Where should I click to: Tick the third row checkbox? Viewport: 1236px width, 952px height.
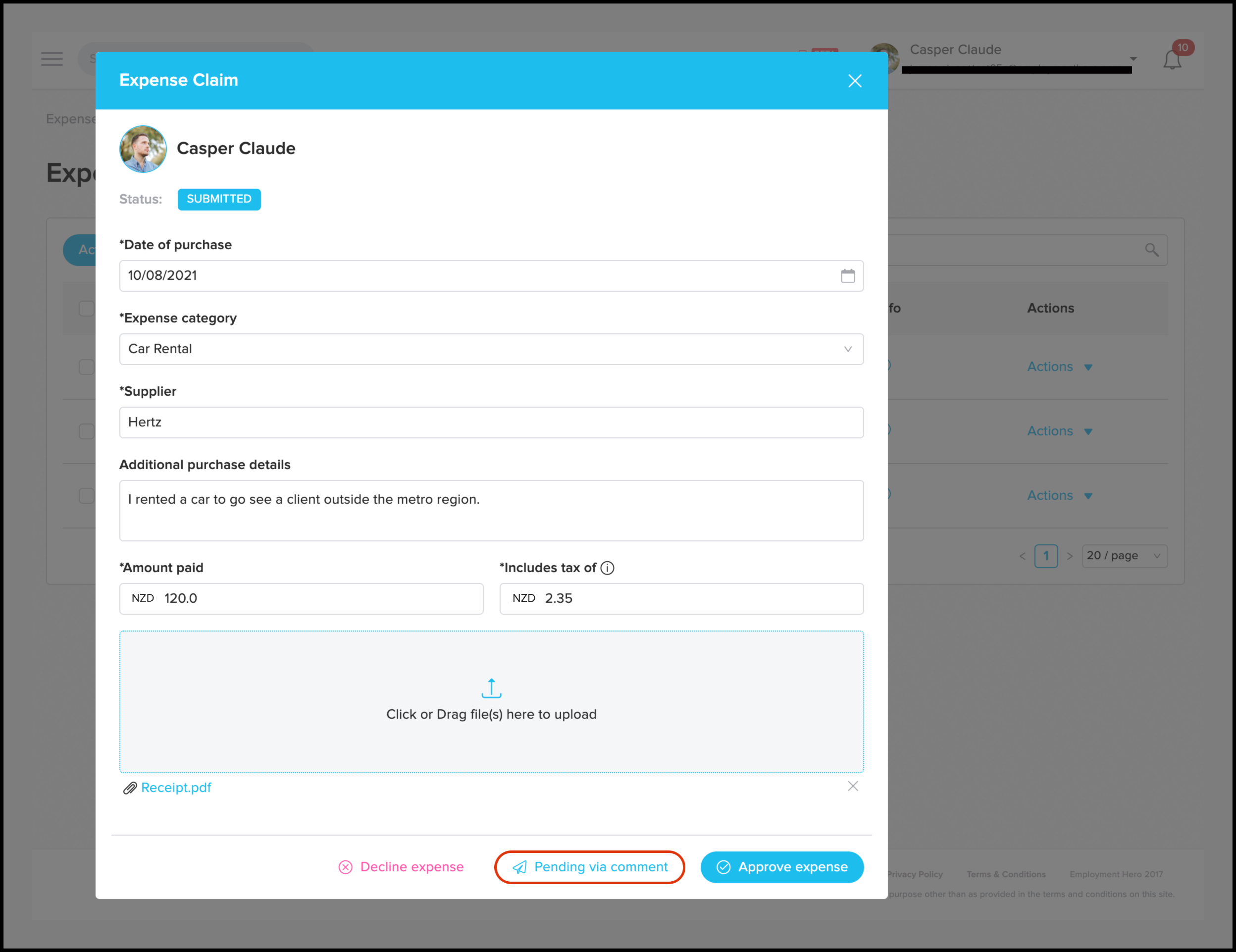tap(87, 495)
